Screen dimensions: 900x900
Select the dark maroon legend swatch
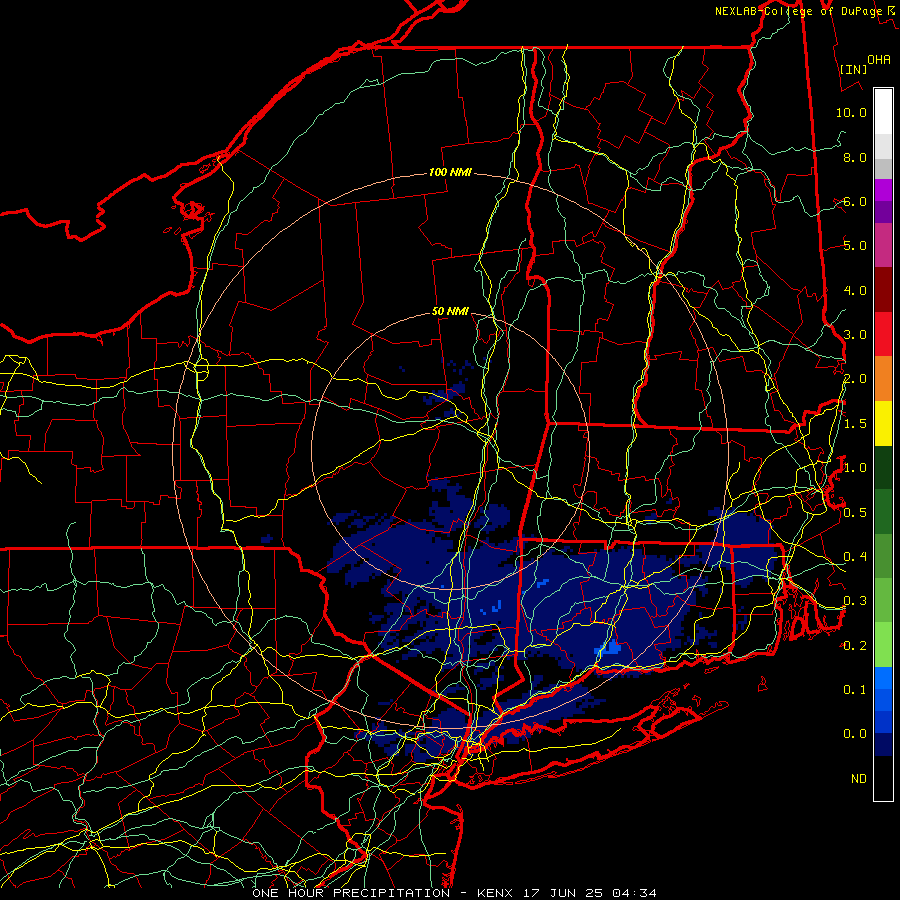pyautogui.click(x=883, y=290)
